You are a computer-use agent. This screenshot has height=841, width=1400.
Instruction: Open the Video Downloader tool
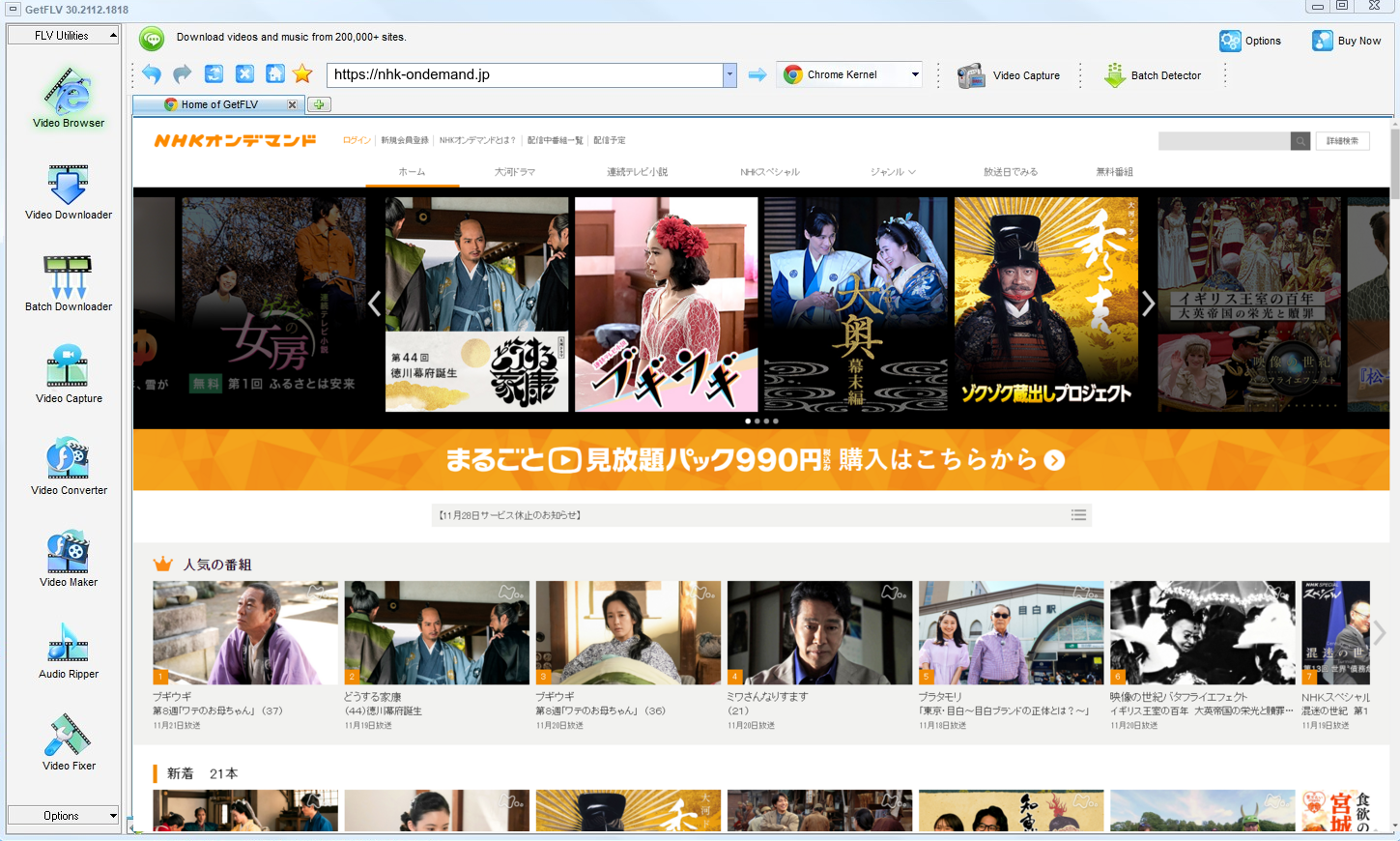(x=68, y=192)
